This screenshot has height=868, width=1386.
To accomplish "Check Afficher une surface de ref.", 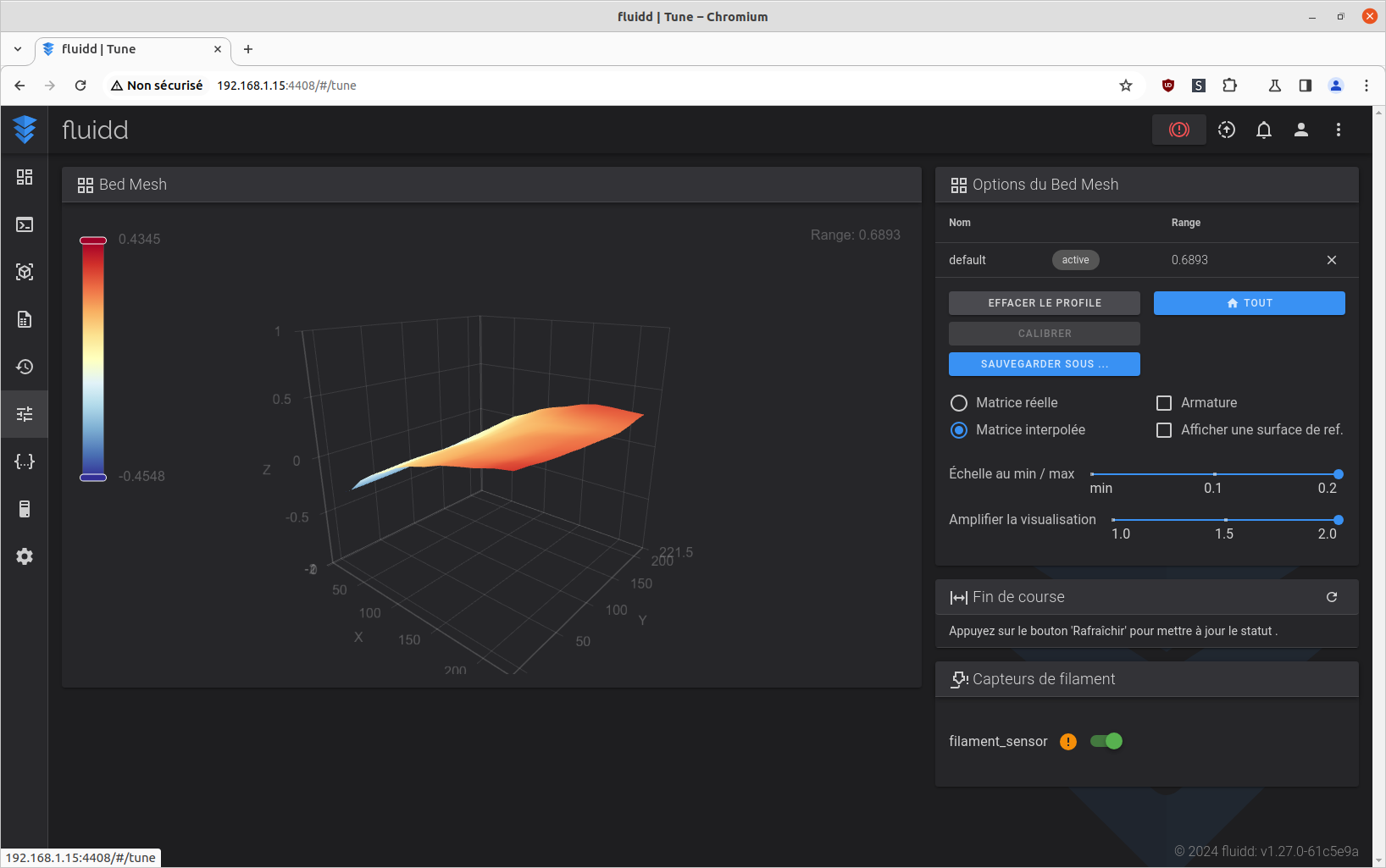I will [x=1164, y=430].
